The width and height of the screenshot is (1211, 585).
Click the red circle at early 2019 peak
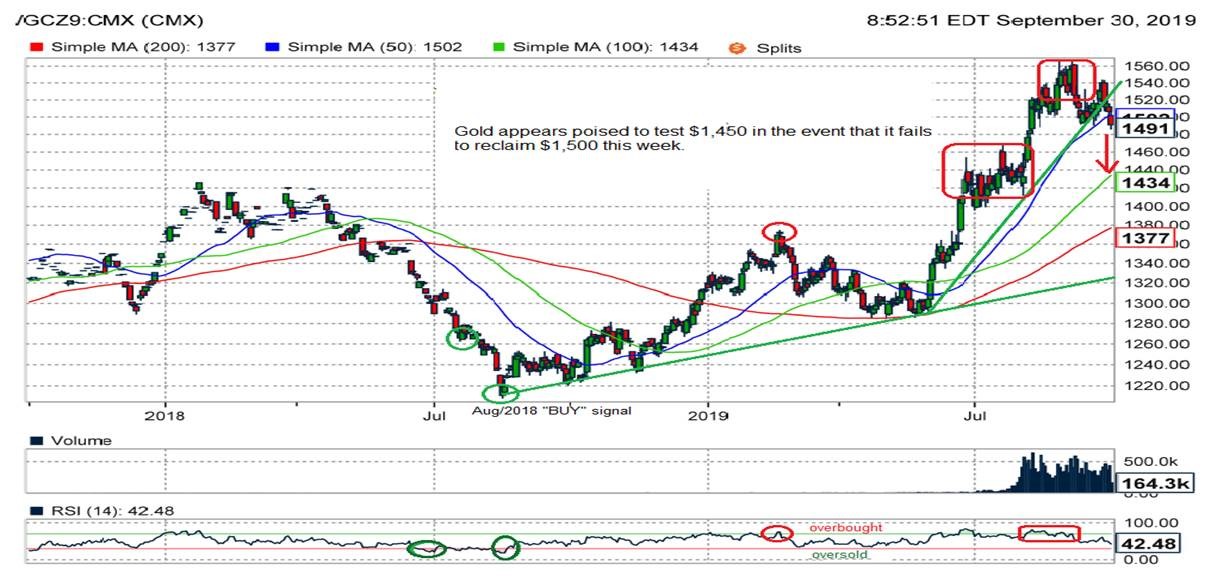(x=779, y=232)
